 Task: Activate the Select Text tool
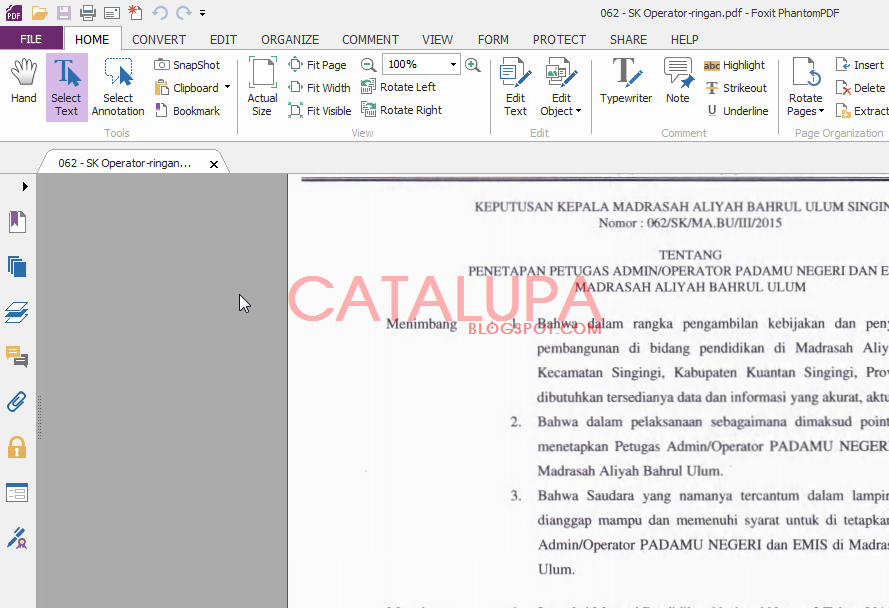click(x=66, y=87)
